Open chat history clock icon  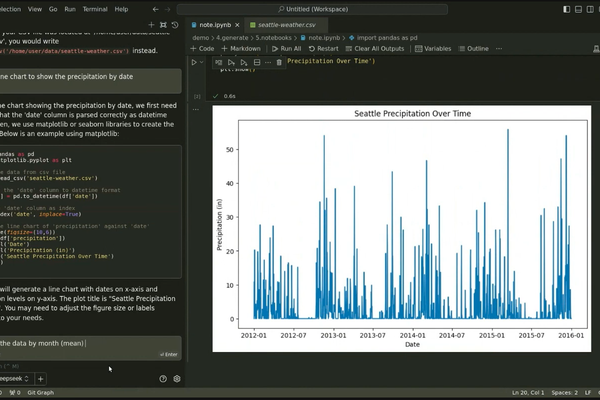[175, 24]
